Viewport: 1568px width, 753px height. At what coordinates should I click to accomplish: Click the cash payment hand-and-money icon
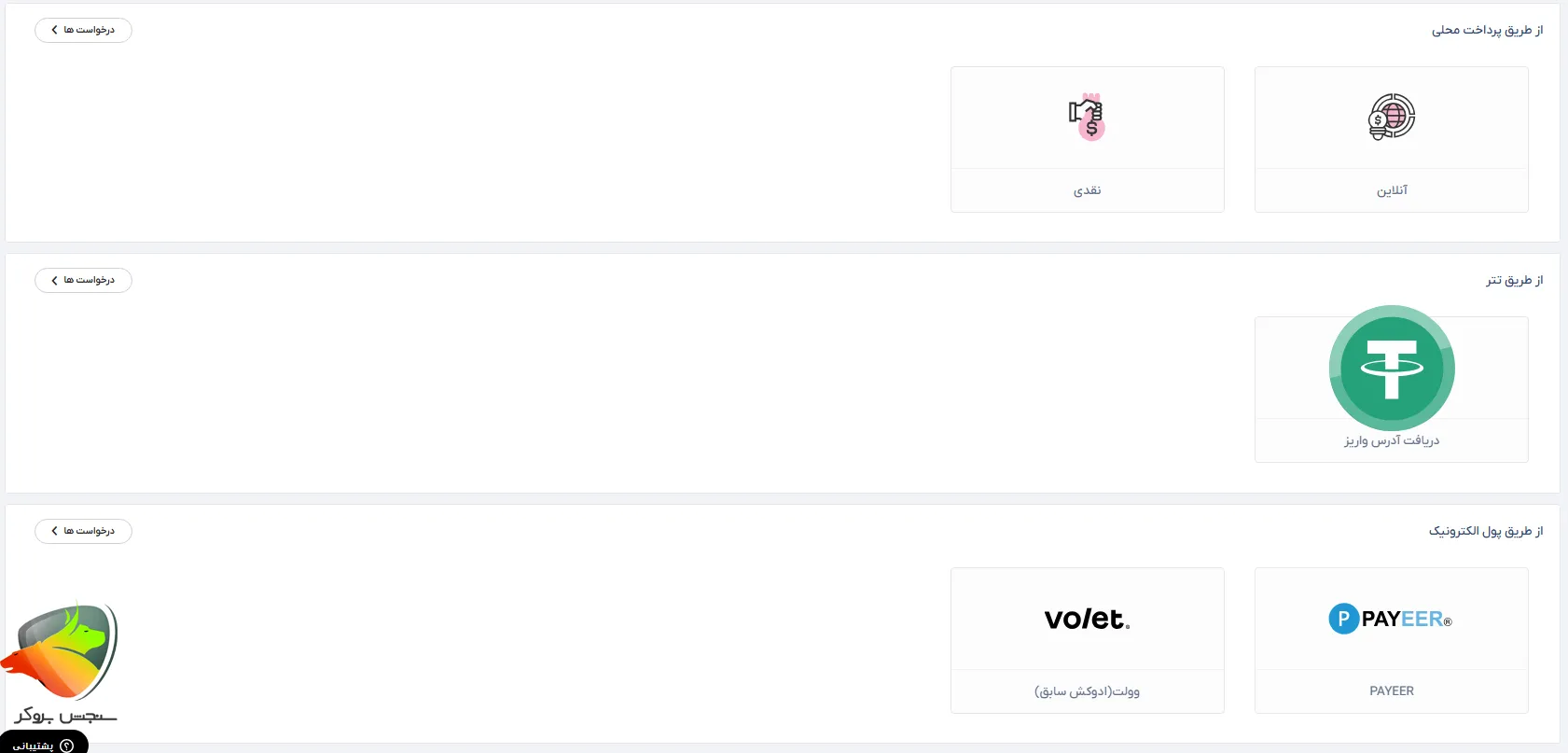click(x=1087, y=117)
